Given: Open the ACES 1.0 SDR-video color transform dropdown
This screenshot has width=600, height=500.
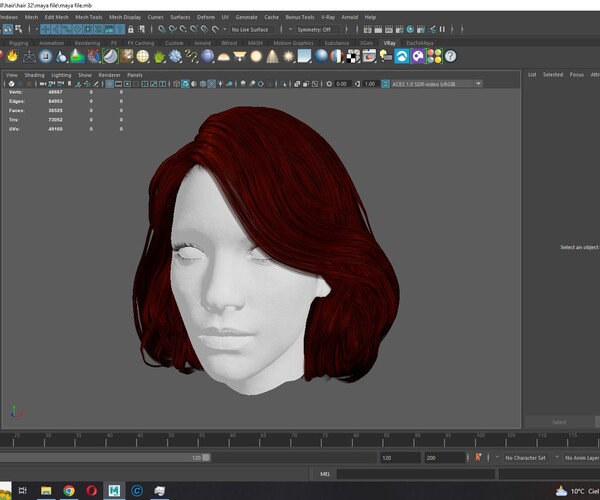Looking at the screenshot, I should [437, 84].
